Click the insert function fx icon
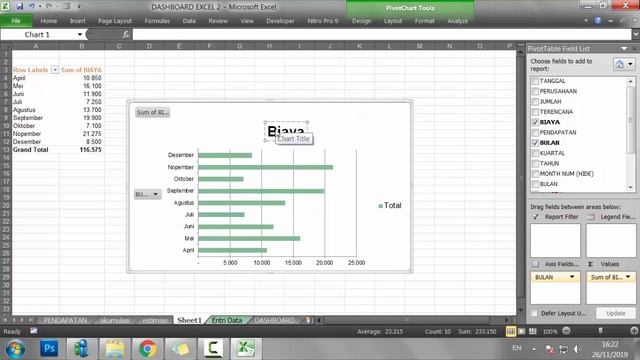640x360 pixels. click(126, 35)
